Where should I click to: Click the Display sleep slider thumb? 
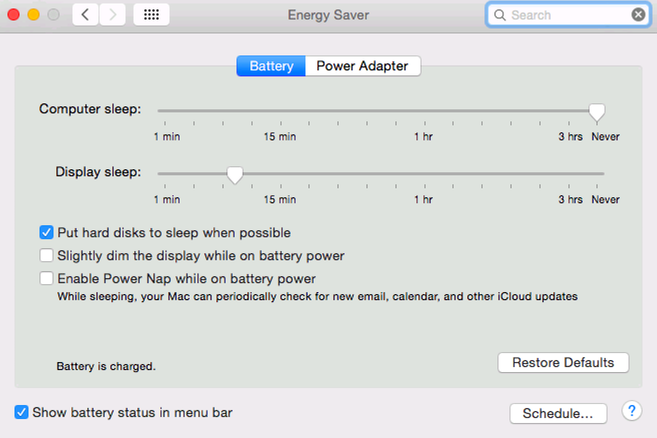tap(235, 175)
